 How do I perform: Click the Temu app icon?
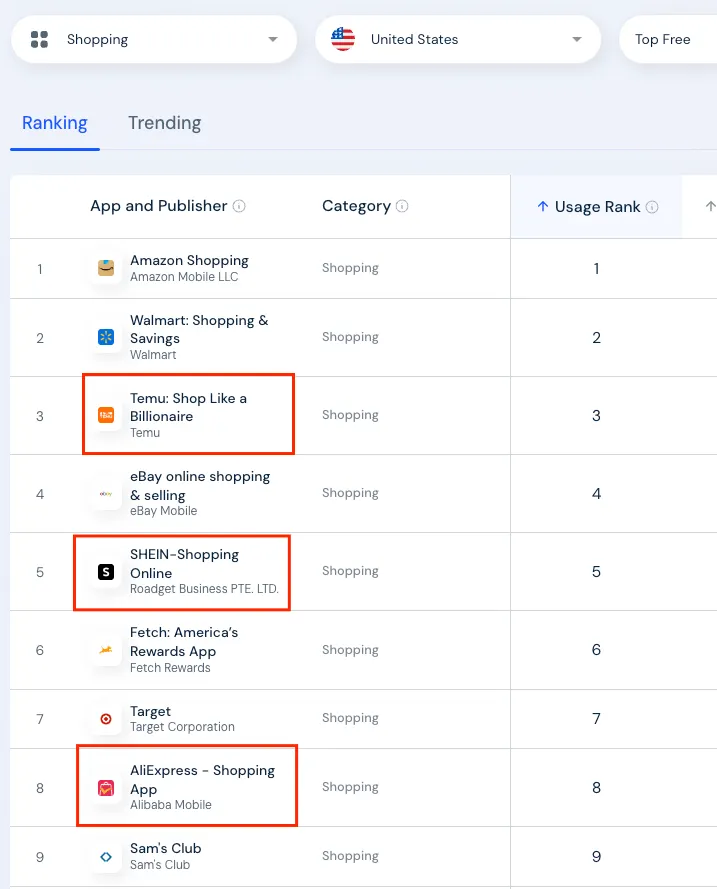106,415
